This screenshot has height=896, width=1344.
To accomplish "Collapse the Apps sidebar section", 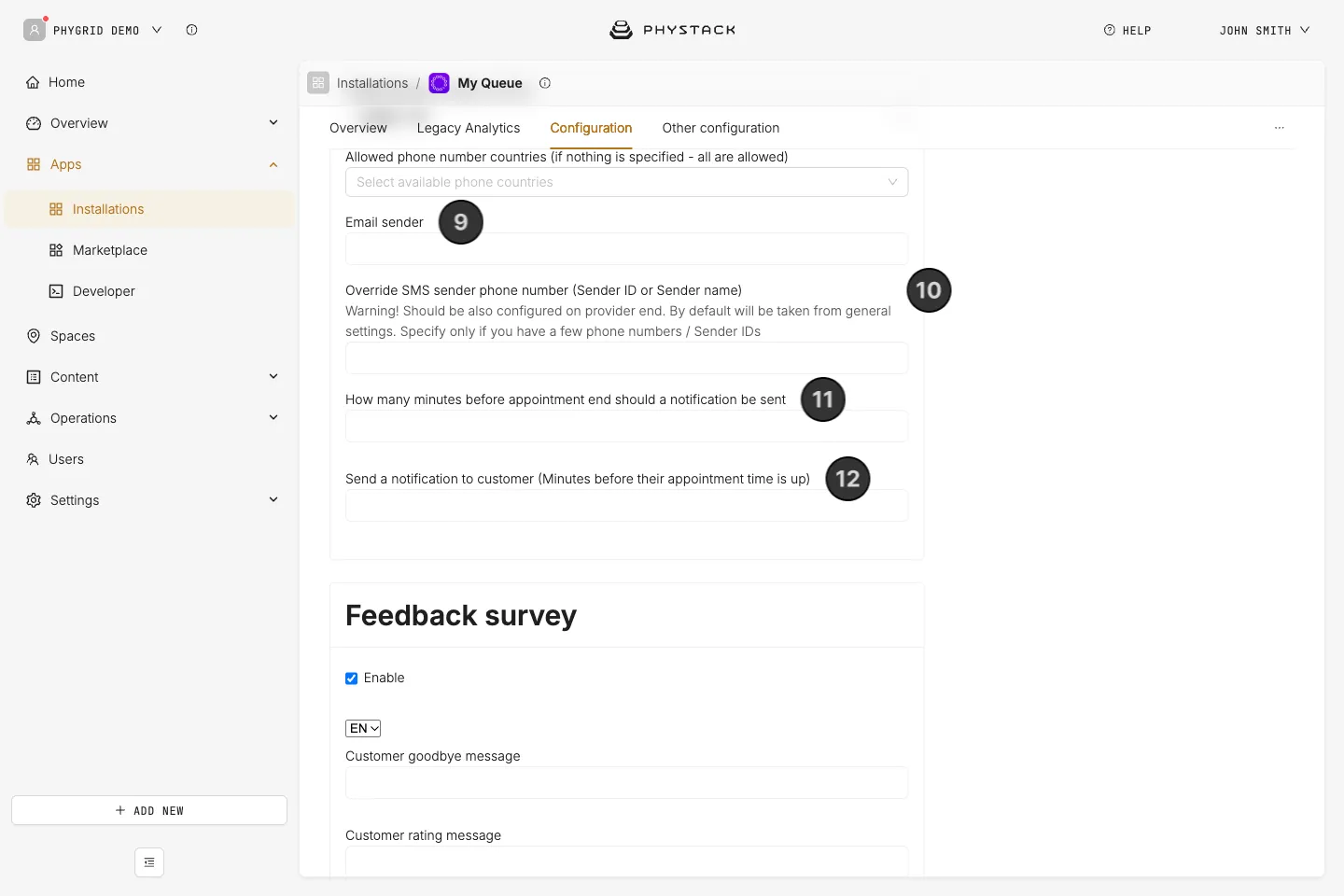I will click(x=273, y=164).
